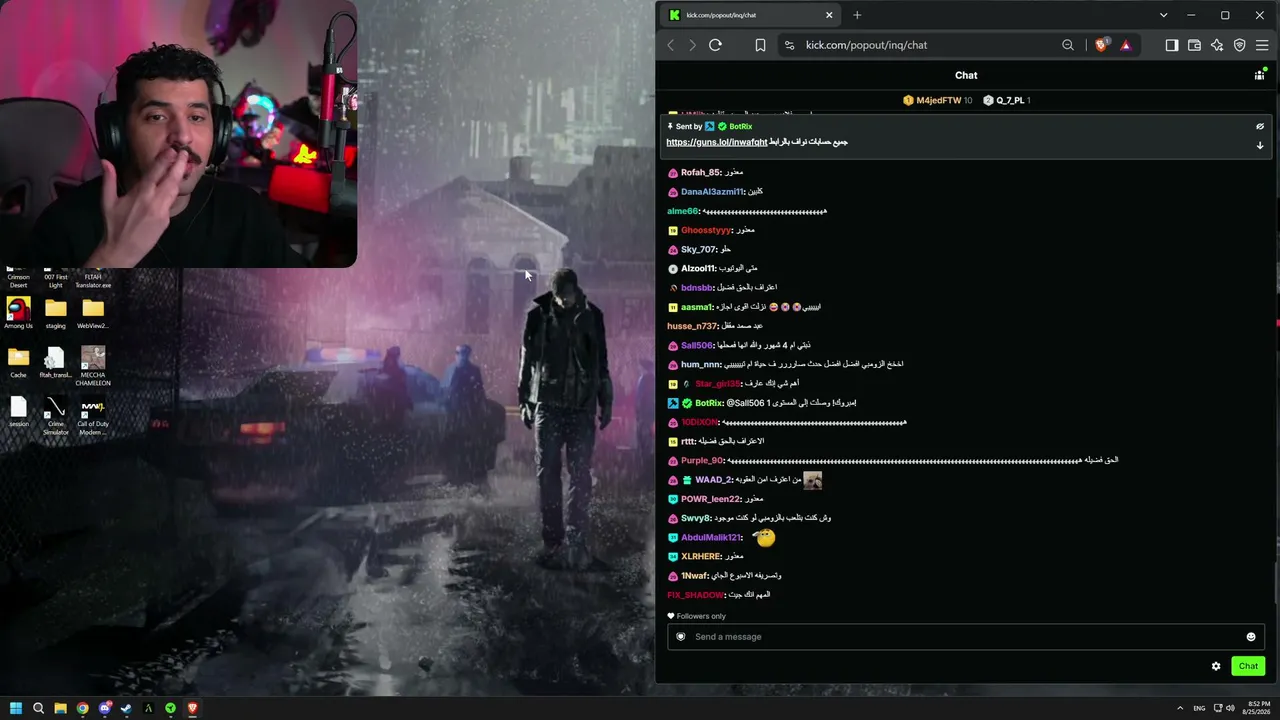Open Discord from the taskbar
This screenshot has height=720, width=1280.
click(x=104, y=708)
